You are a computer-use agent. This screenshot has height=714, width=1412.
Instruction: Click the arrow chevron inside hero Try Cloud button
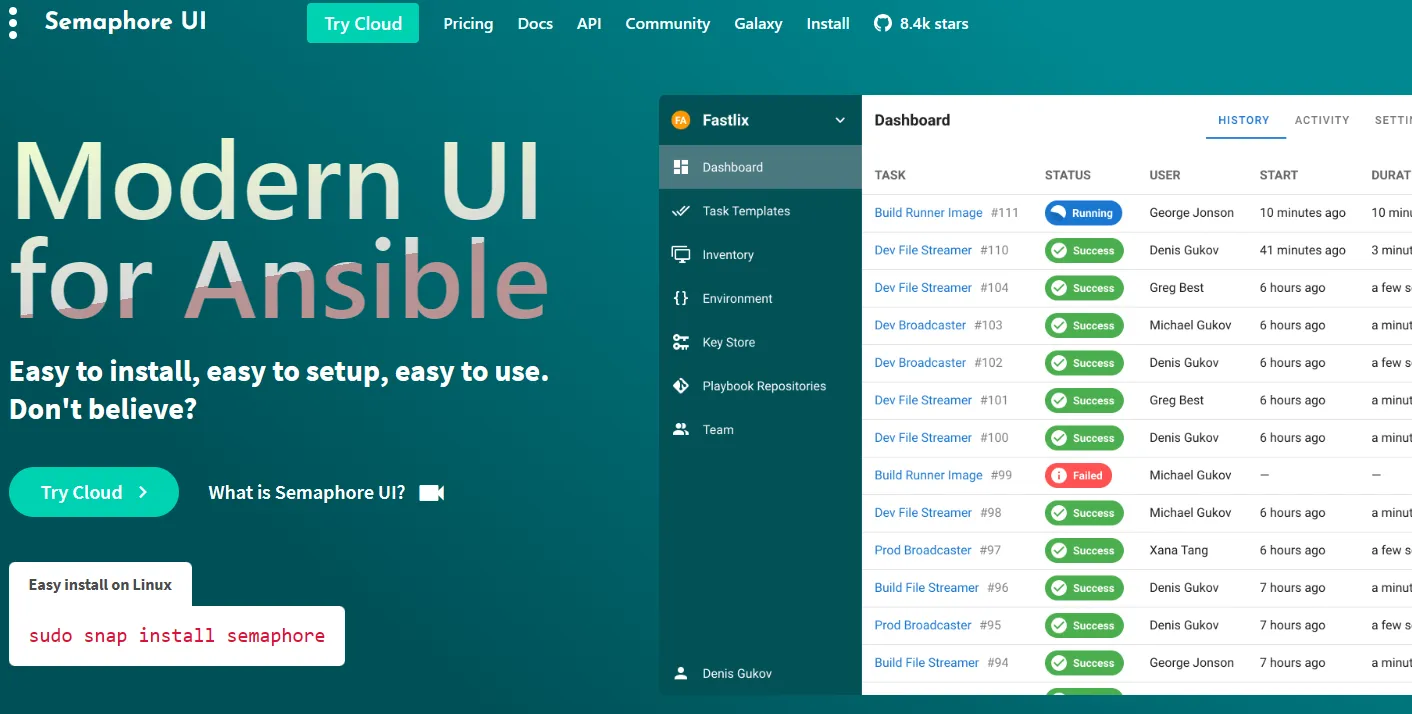click(143, 492)
